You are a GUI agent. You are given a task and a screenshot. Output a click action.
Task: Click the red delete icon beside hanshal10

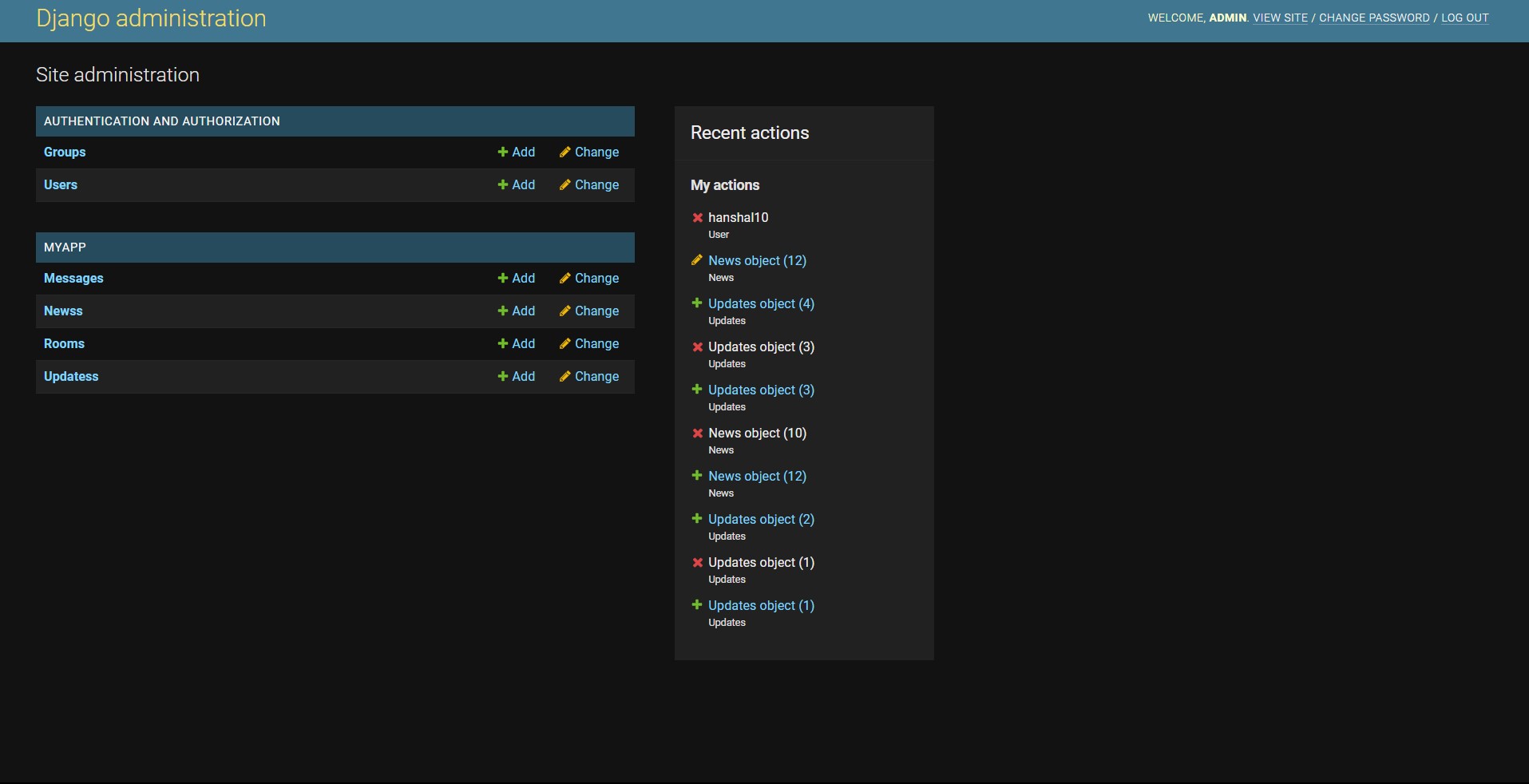pyautogui.click(x=697, y=217)
